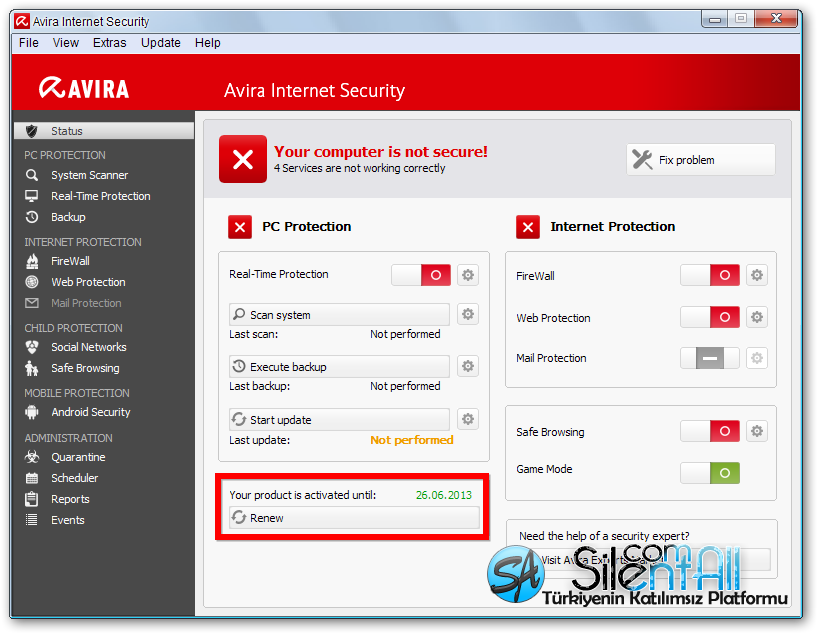Select Real-Time Protection in sidebar

tap(101, 196)
